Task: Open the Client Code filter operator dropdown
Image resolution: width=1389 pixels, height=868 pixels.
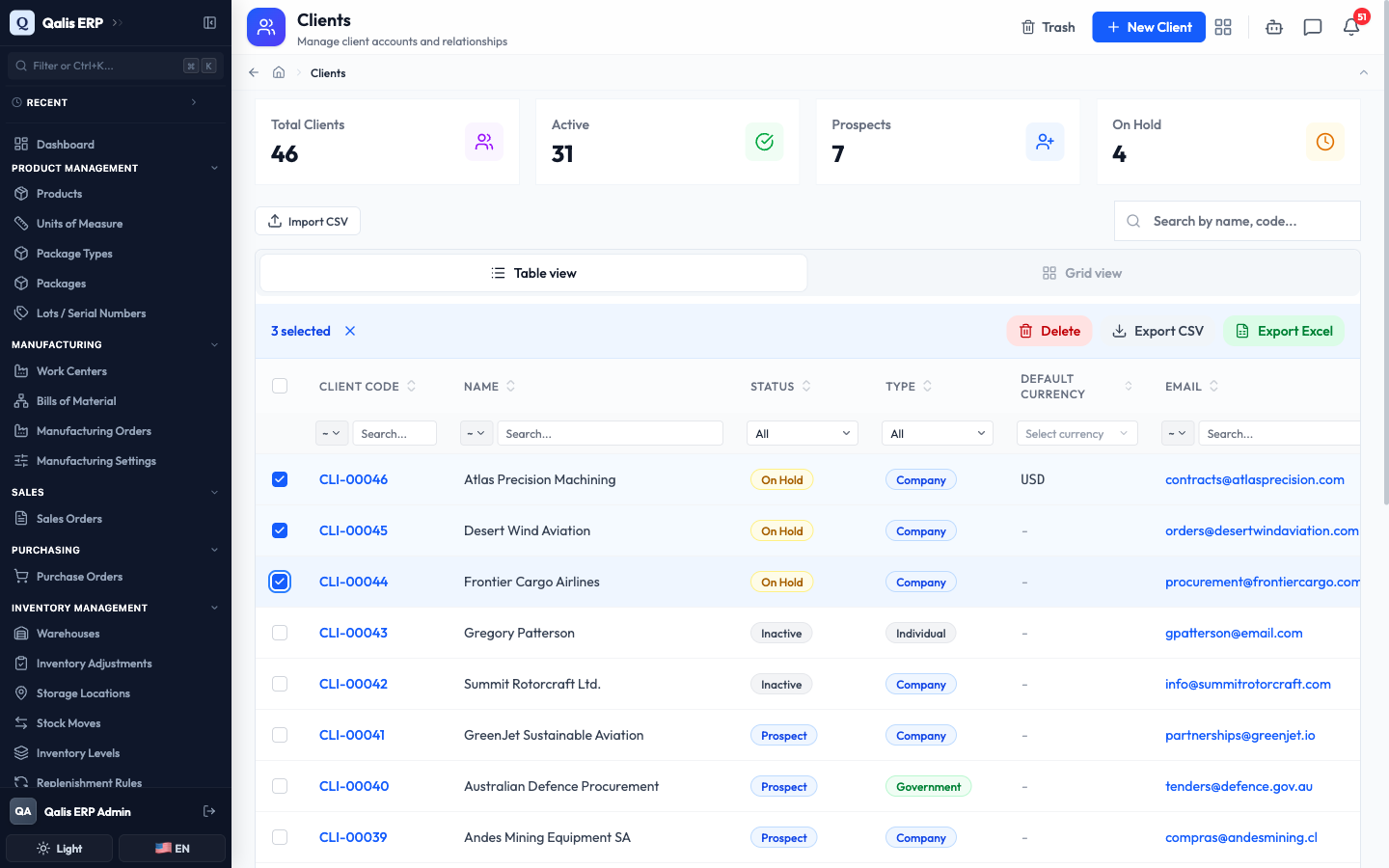Action: click(x=332, y=433)
